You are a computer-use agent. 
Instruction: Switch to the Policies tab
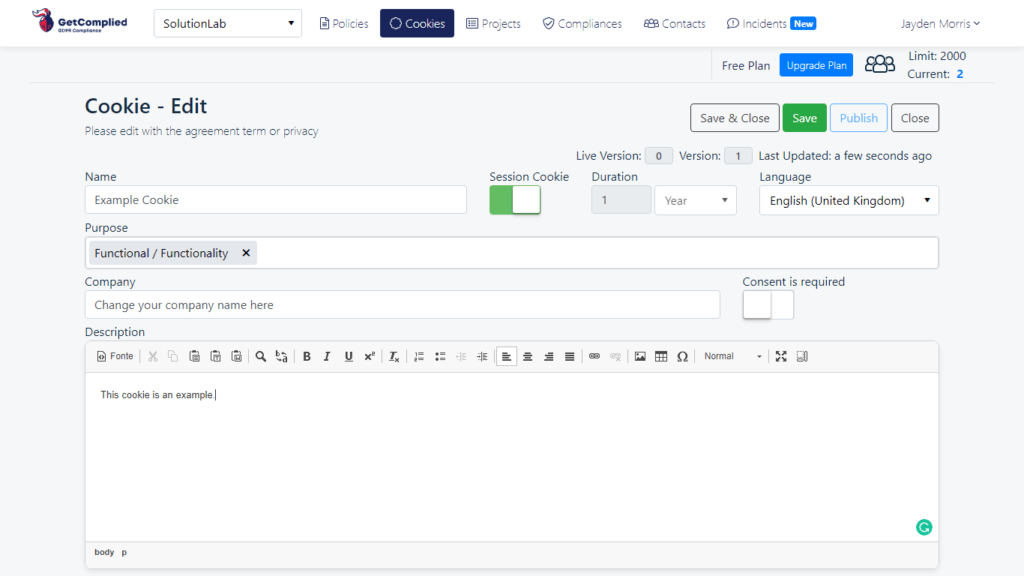click(x=343, y=22)
